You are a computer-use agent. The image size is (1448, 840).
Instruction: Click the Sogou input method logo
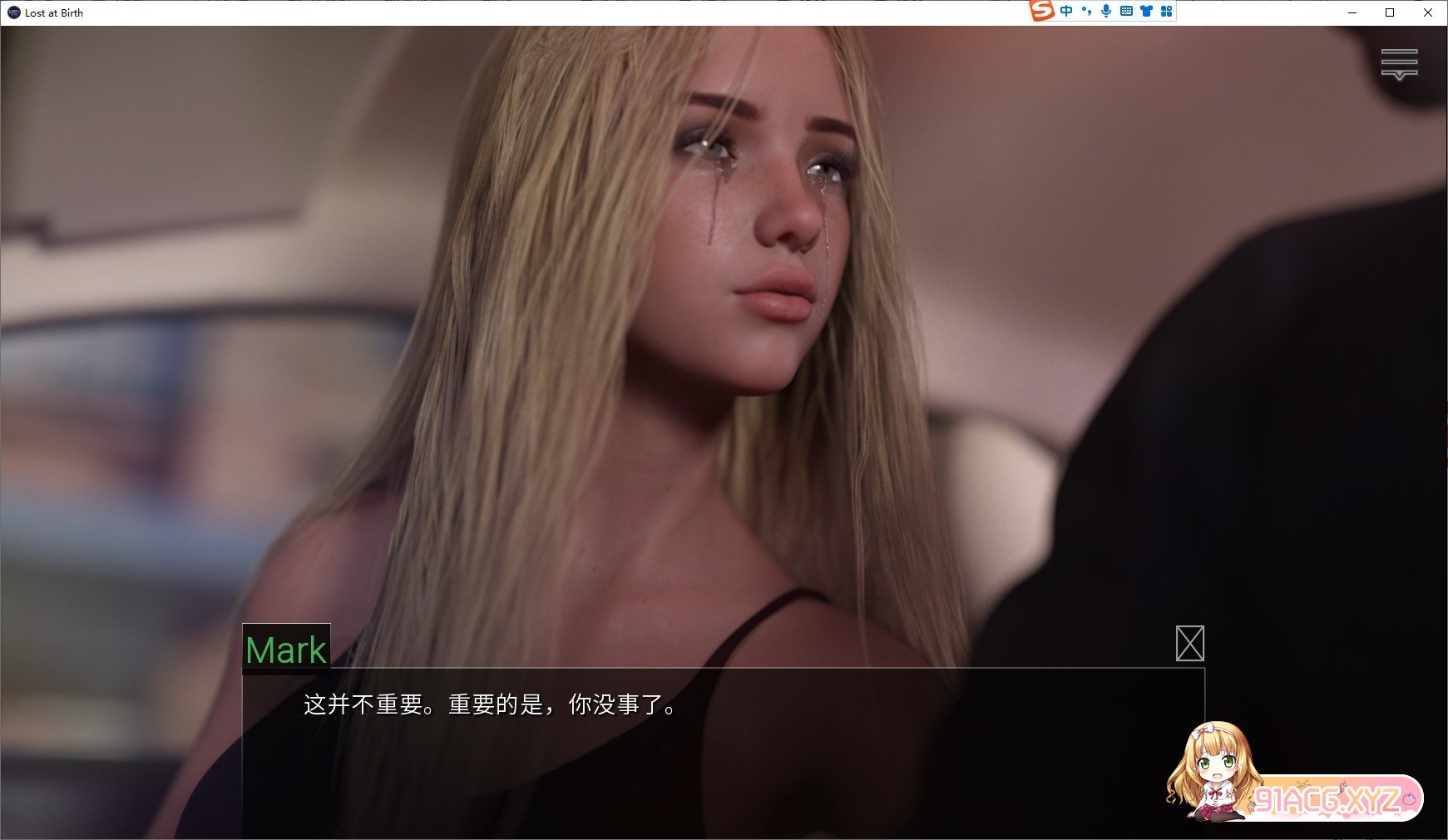pos(1041,11)
